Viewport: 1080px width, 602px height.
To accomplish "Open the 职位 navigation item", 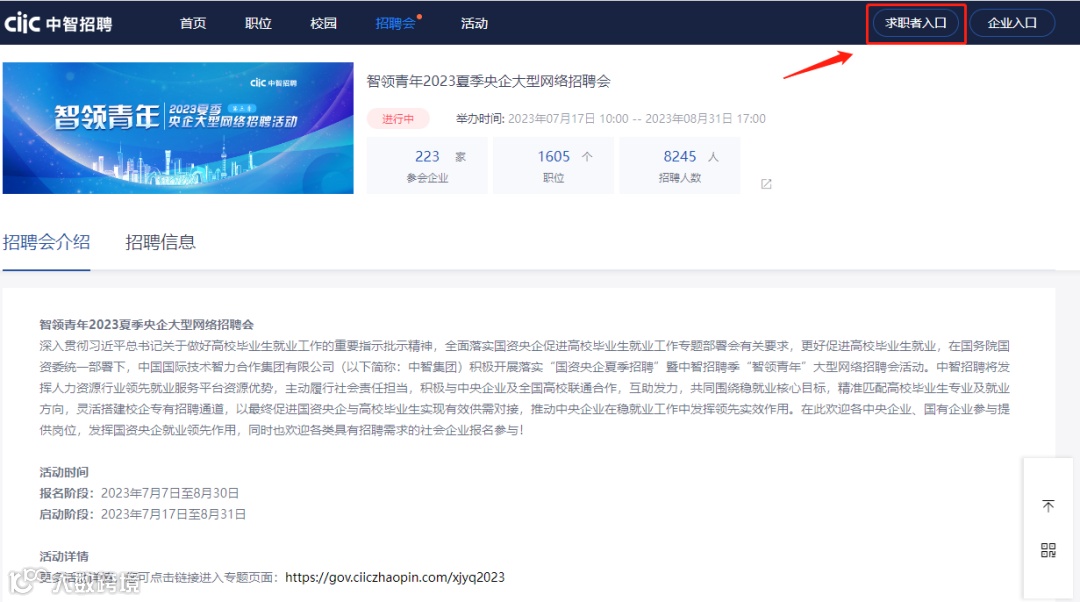I will [x=258, y=23].
